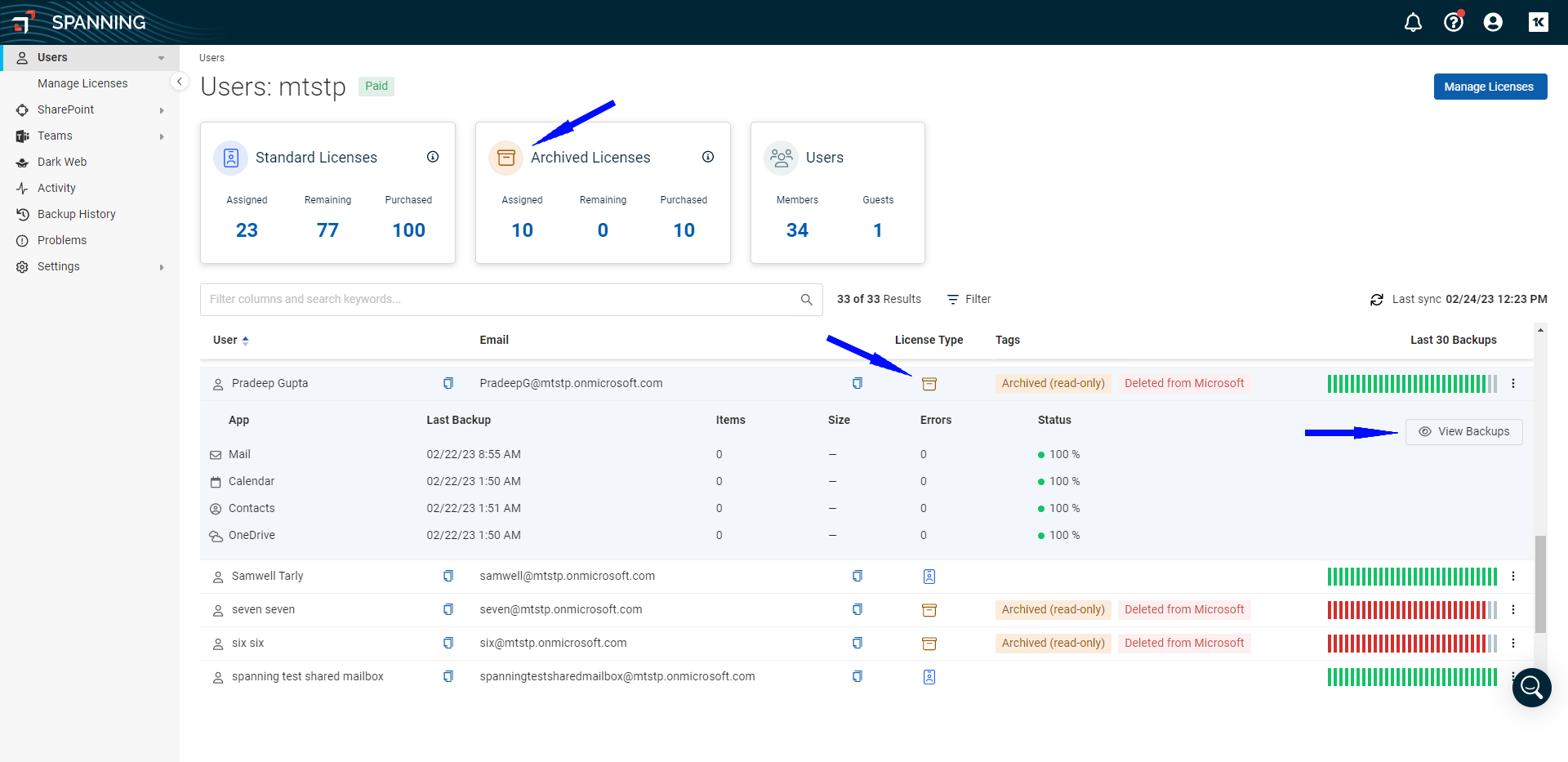Copy seven@mtstp email address
Image resolution: width=1568 pixels, height=762 pixels.
[x=857, y=609]
